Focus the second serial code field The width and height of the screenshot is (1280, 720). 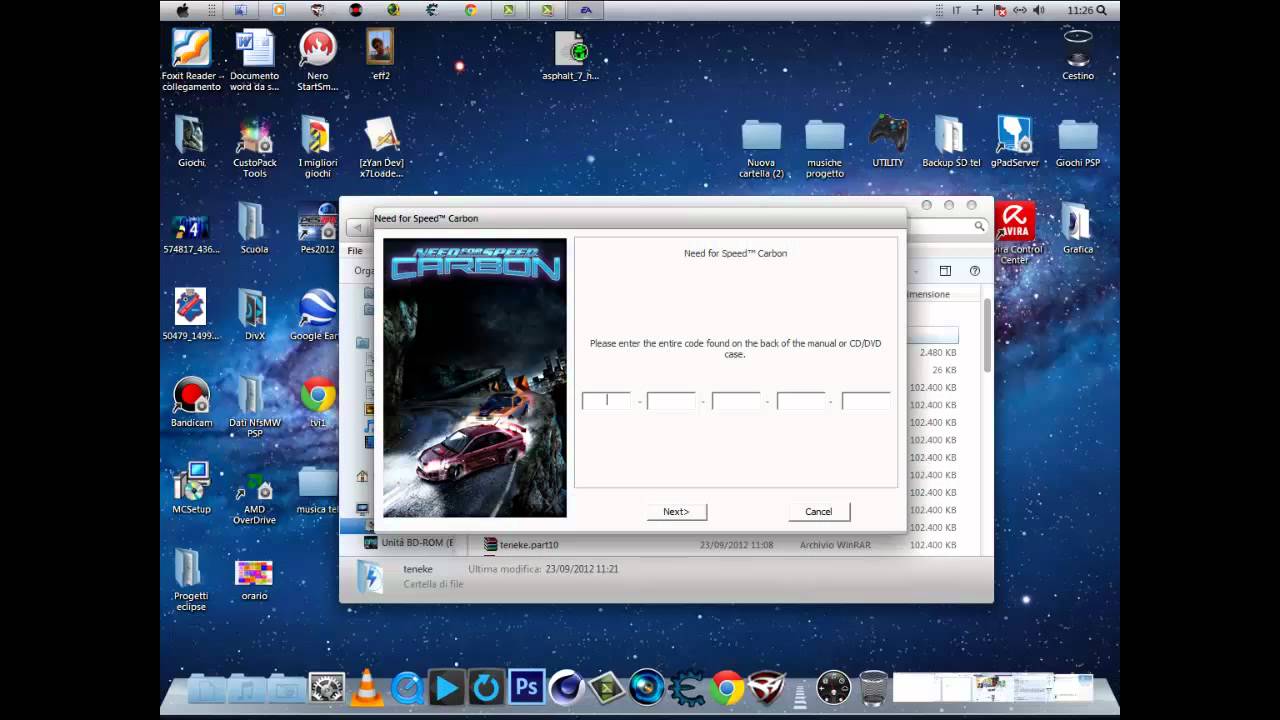click(671, 400)
